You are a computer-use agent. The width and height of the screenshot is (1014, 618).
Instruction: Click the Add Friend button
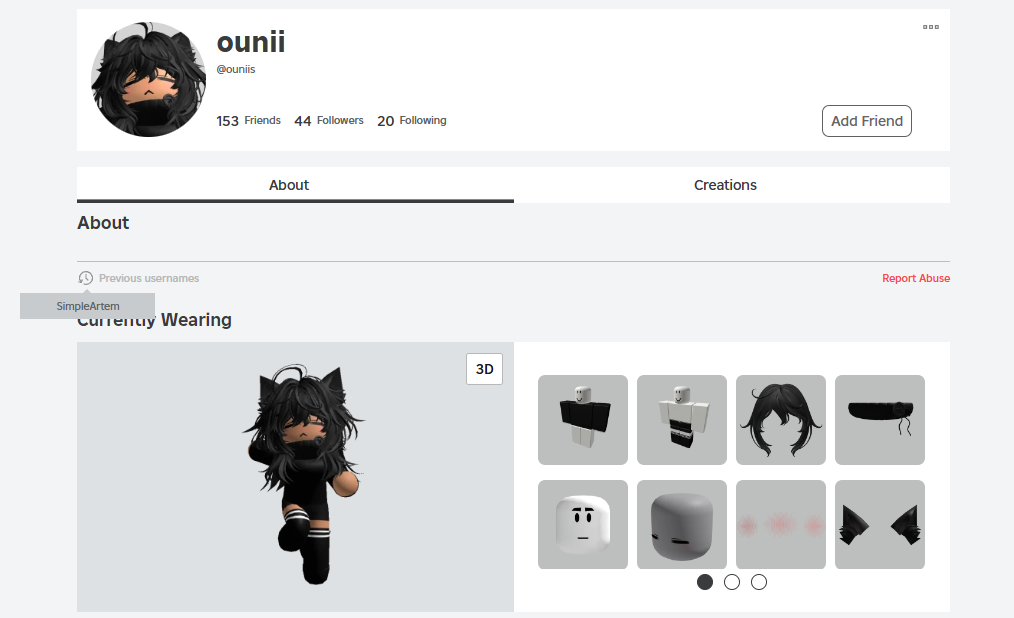867,121
